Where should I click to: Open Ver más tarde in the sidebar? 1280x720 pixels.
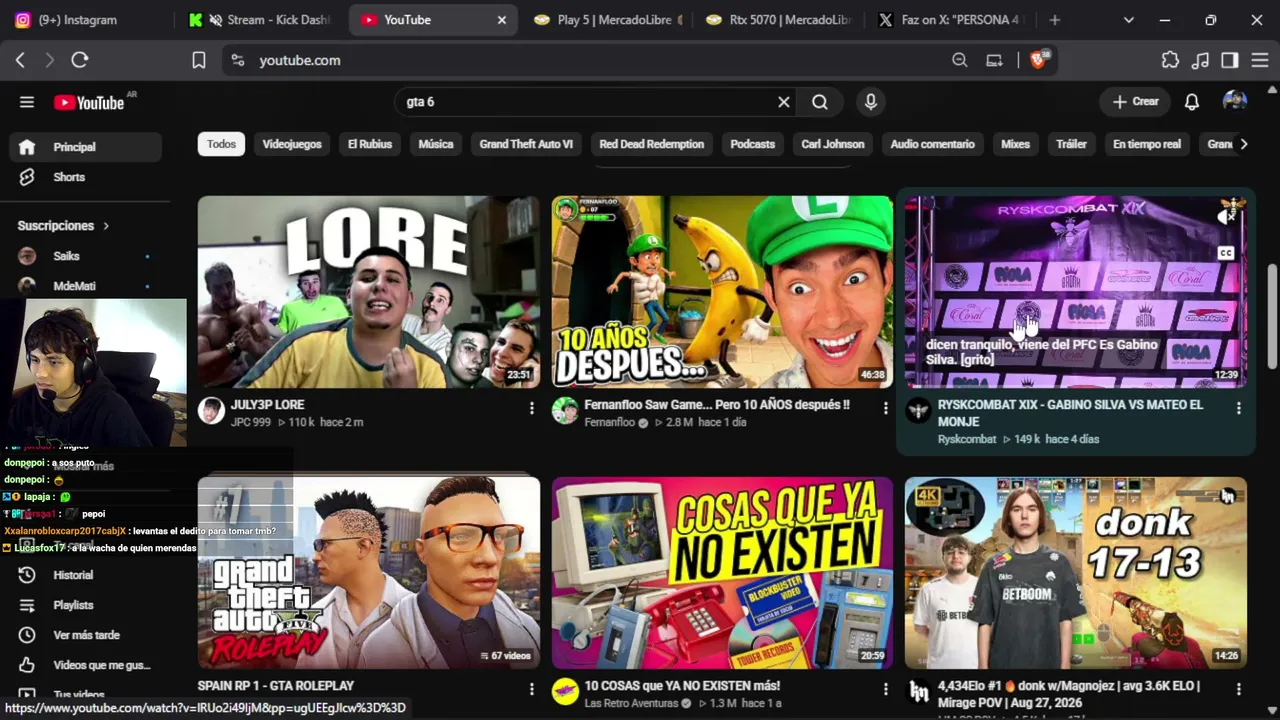tap(85, 635)
